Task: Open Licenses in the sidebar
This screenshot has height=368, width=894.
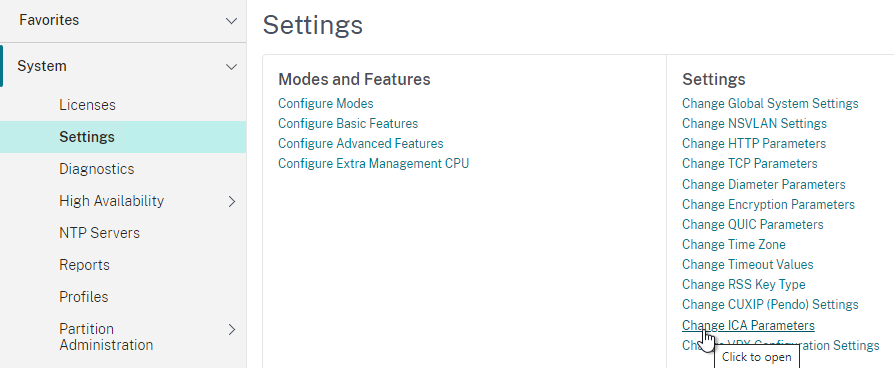Action: pos(87,105)
